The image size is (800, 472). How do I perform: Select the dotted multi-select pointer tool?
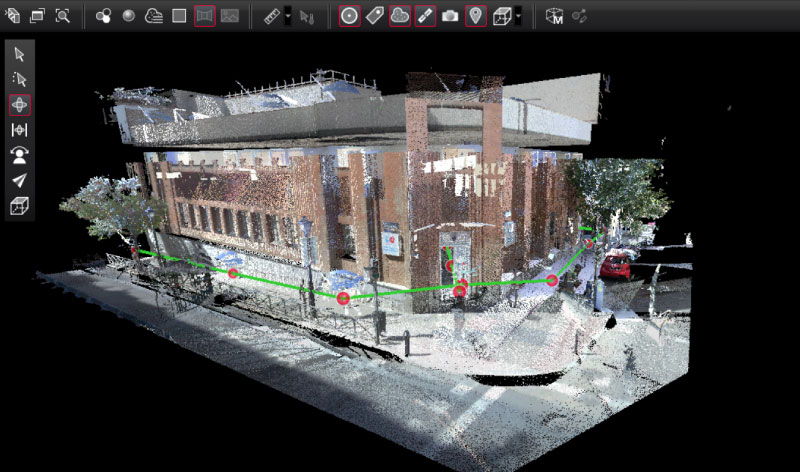19,79
